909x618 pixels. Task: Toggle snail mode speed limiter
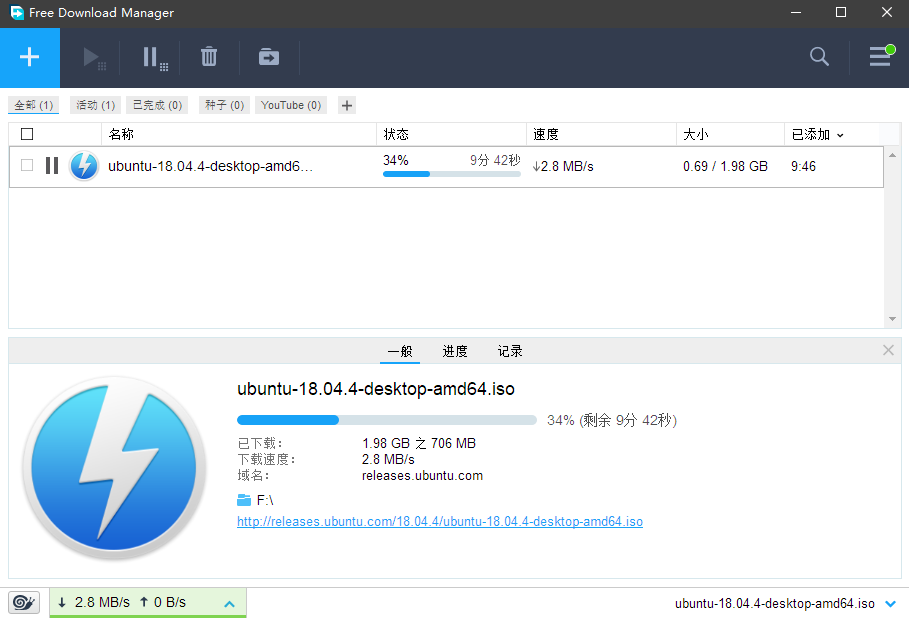(24, 602)
